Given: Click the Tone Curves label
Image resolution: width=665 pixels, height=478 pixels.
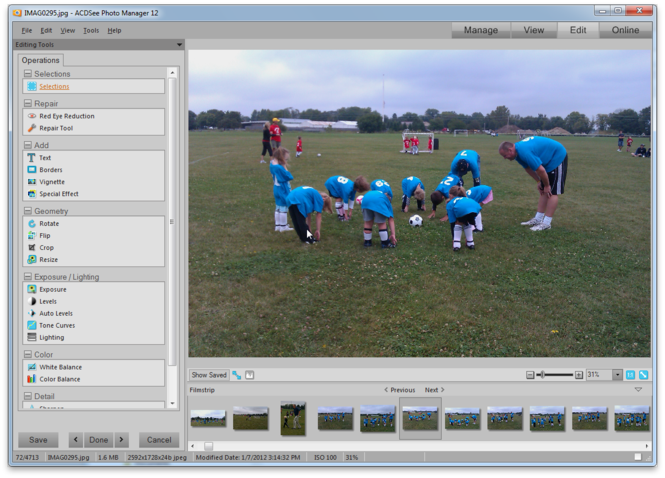Looking at the screenshot, I should tap(57, 325).
